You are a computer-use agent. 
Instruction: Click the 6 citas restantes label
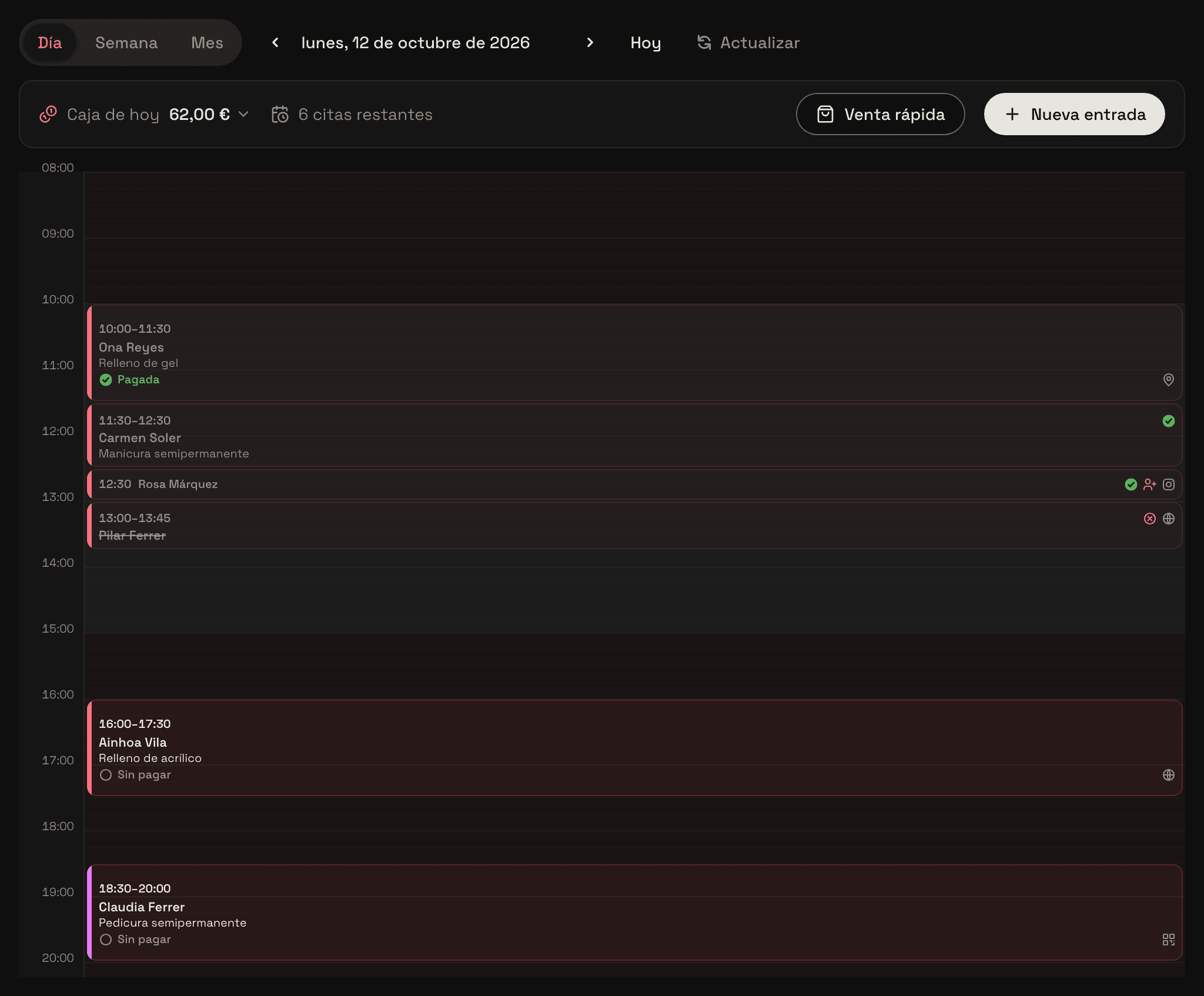[366, 114]
